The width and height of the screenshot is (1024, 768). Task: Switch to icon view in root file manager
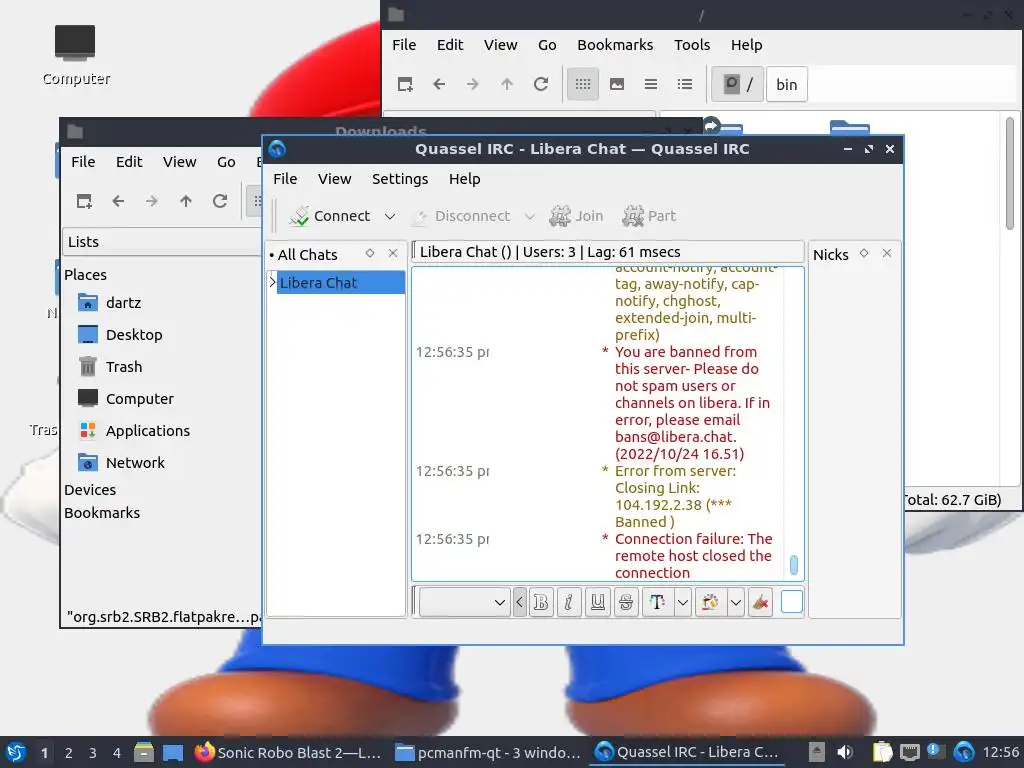583,84
